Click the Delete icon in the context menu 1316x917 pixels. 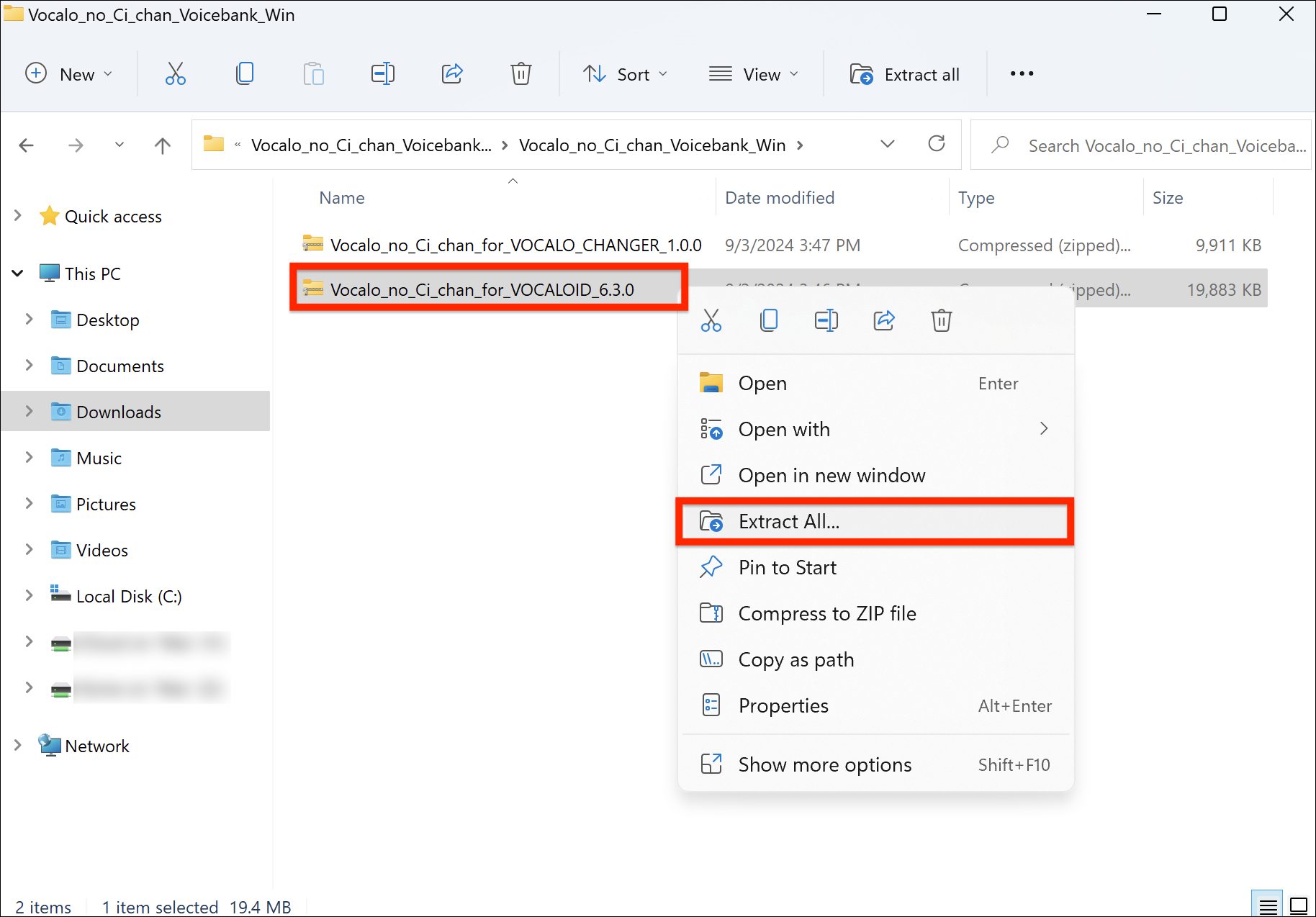point(941,320)
